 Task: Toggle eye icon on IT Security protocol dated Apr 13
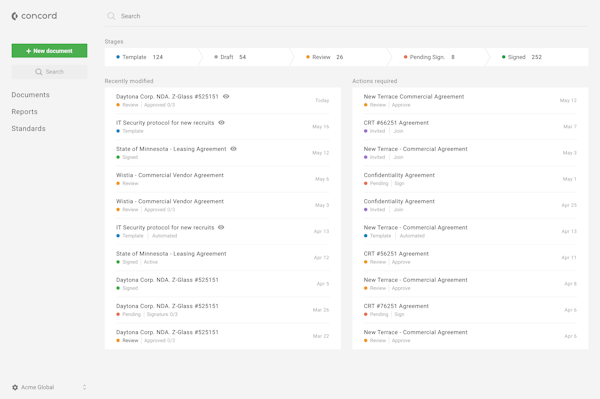(x=221, y=227)
